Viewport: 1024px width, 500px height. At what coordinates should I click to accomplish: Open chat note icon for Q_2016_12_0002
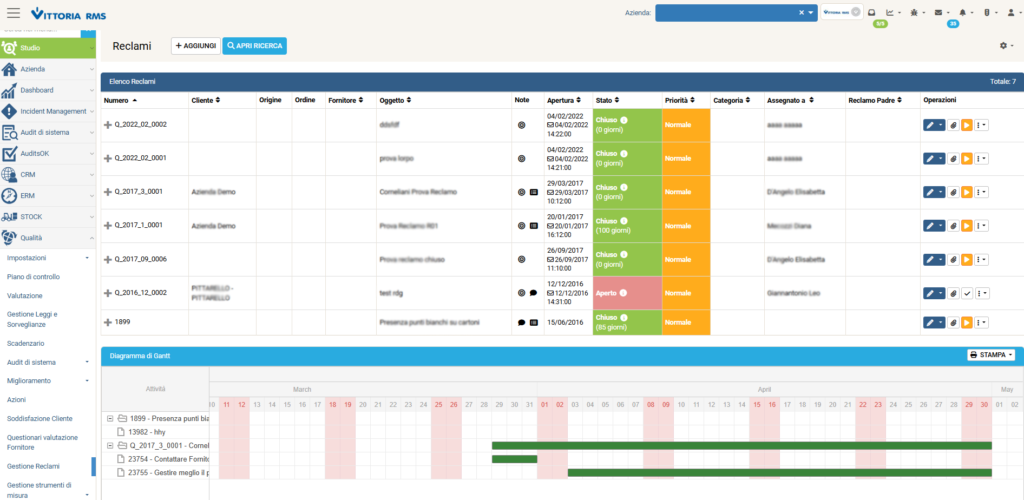click(x=534, y=293)
